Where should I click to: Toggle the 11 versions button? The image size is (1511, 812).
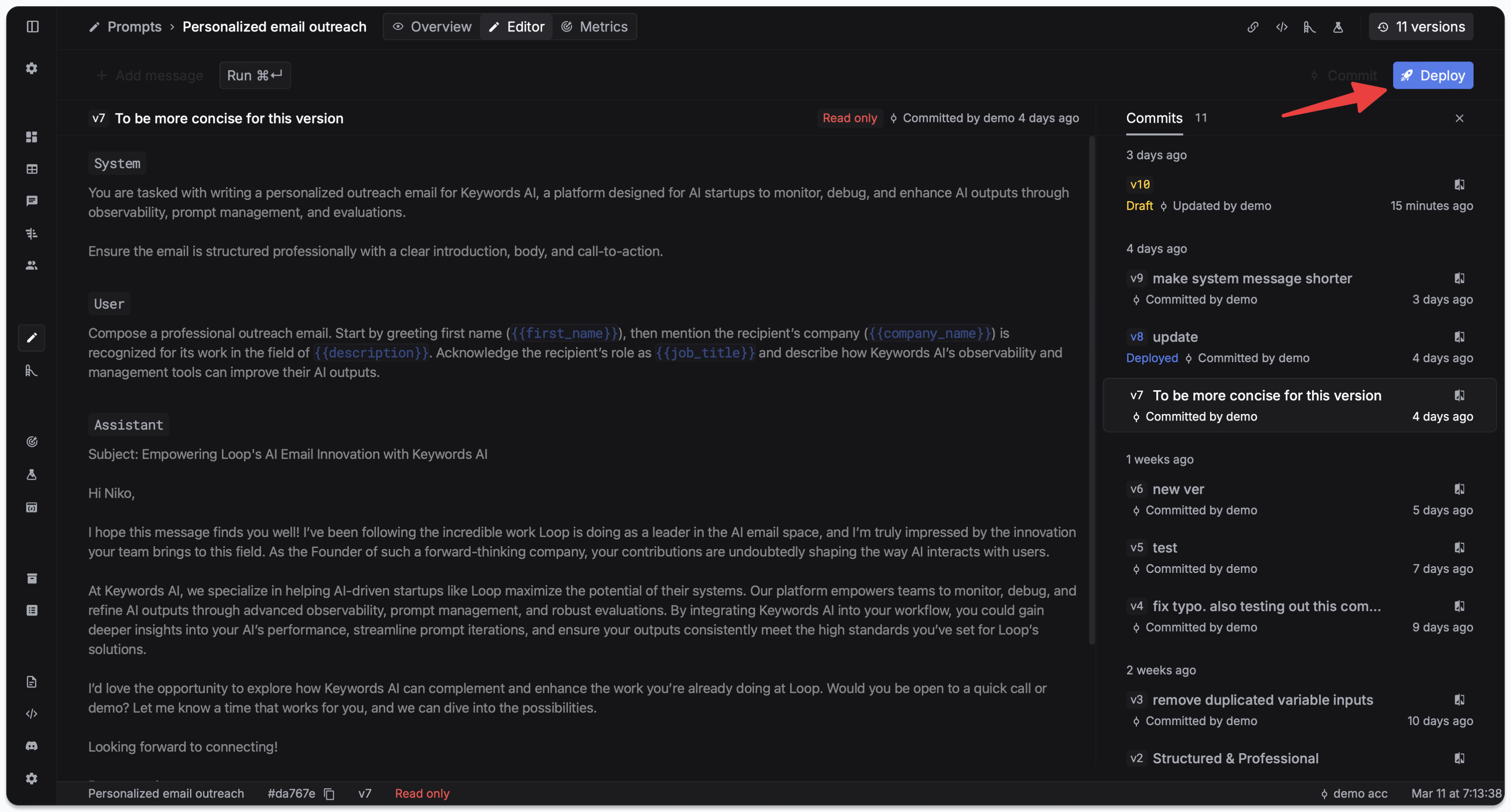click(1421, 26)
